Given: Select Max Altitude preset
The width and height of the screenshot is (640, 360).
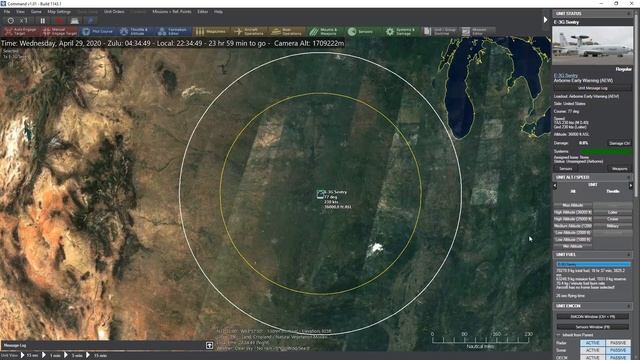Looking at the screenshot, I should click(573, 205).
